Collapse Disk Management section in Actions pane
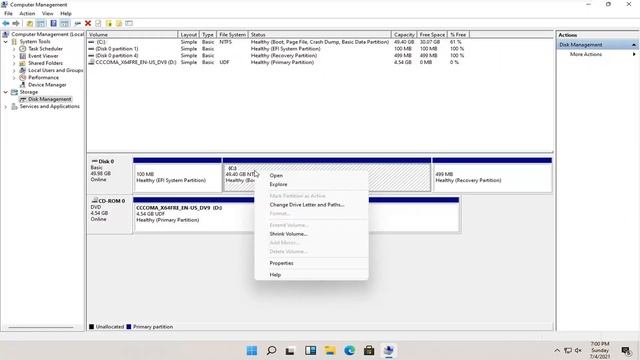The image size is (640, 360). pyautogui.click(x=634, y=45)
